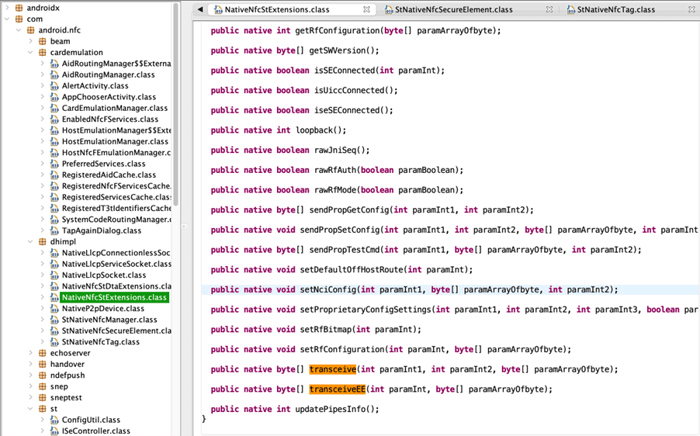
Task: Expand the sneptest package
Action: click(30, 398)
